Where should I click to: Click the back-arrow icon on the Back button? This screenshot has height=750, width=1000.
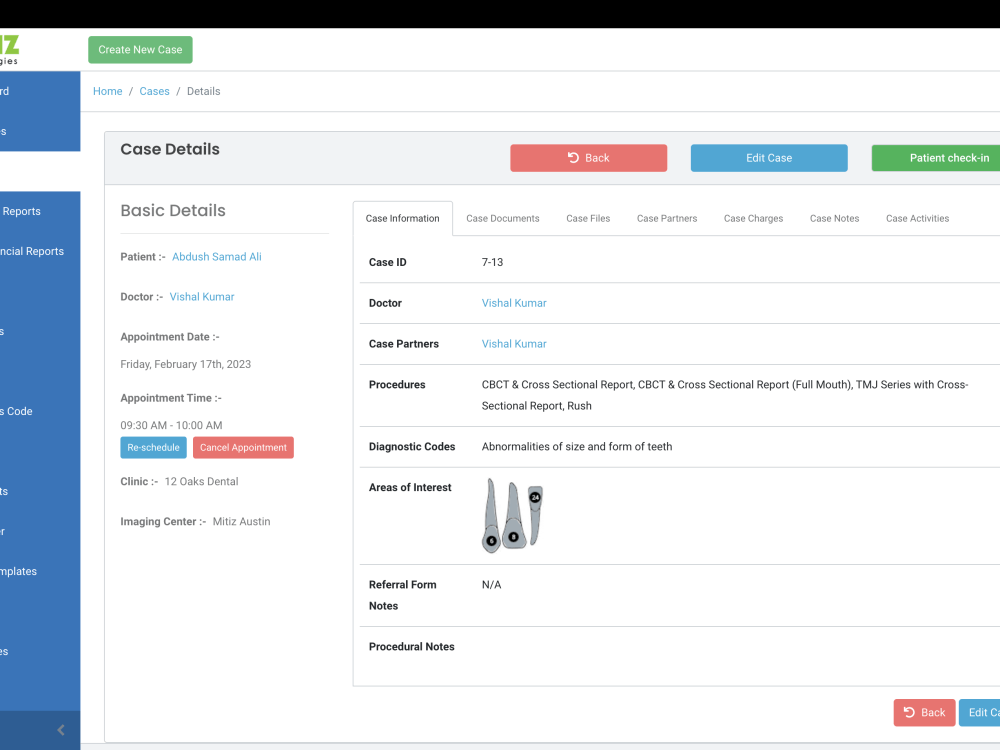click(572, 157)
